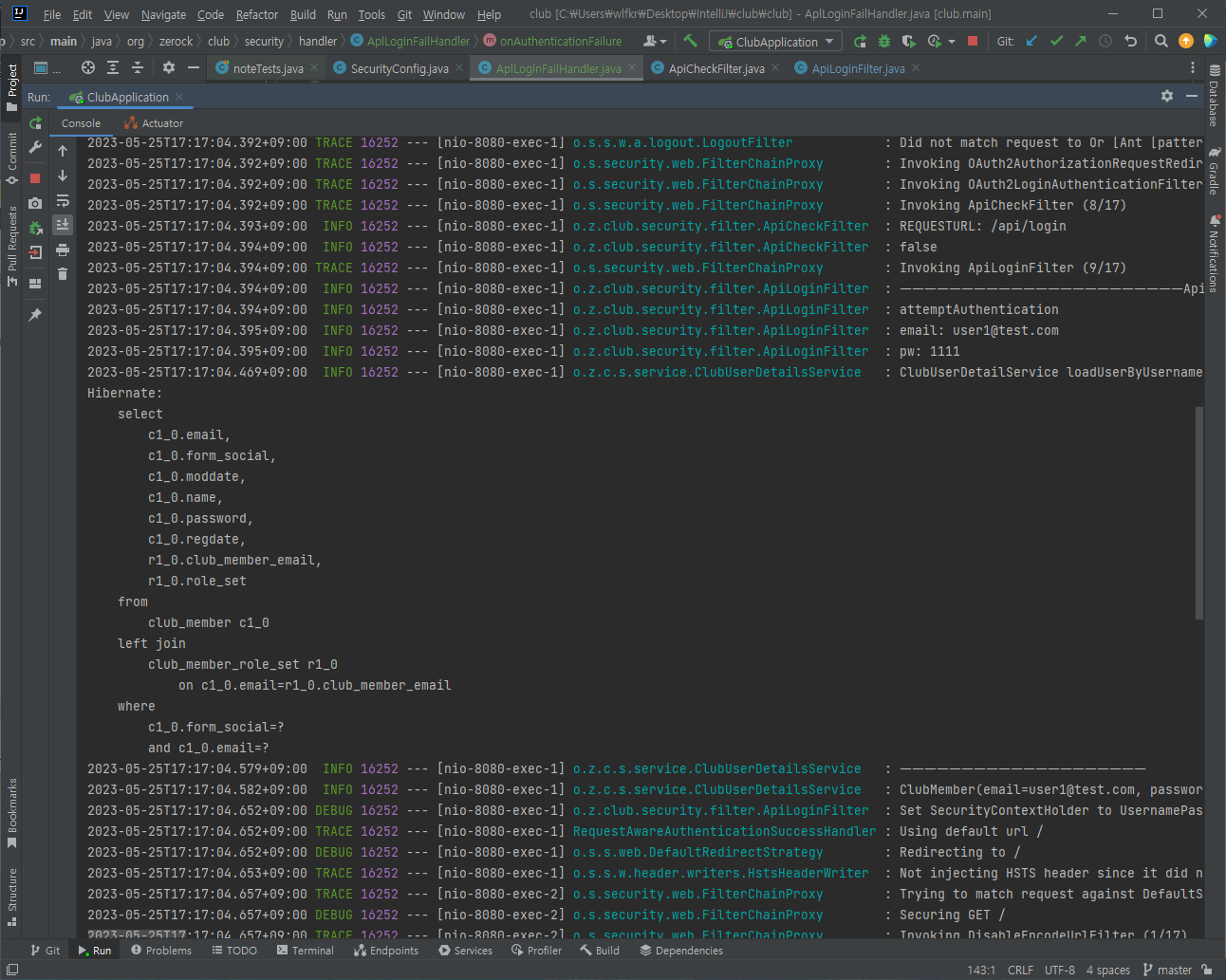Toggle the Structure tool window
This screenshot has height=980, width=1226.
tap(12, 896)
